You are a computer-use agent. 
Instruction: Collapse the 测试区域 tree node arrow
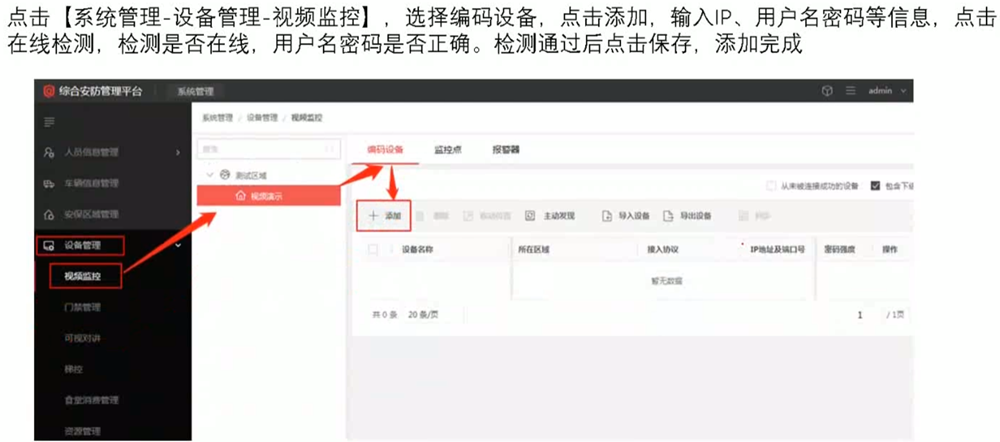pyautogui.click(x=209, y=174)
